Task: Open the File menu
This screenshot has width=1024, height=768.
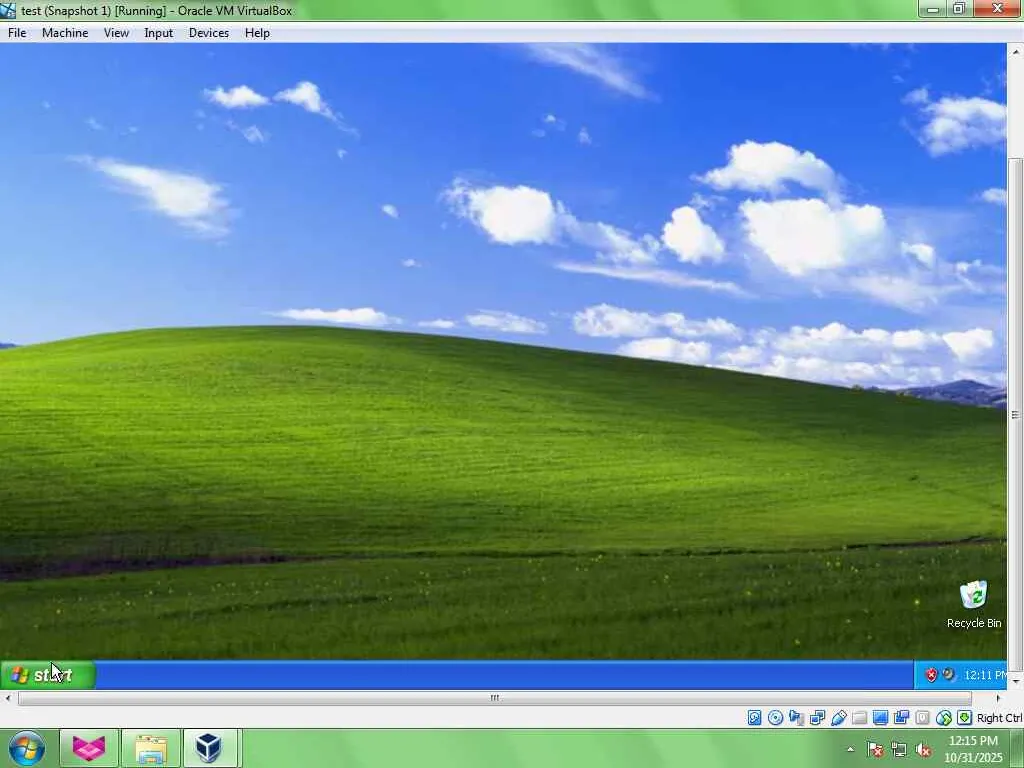Action: click(17, 33)
